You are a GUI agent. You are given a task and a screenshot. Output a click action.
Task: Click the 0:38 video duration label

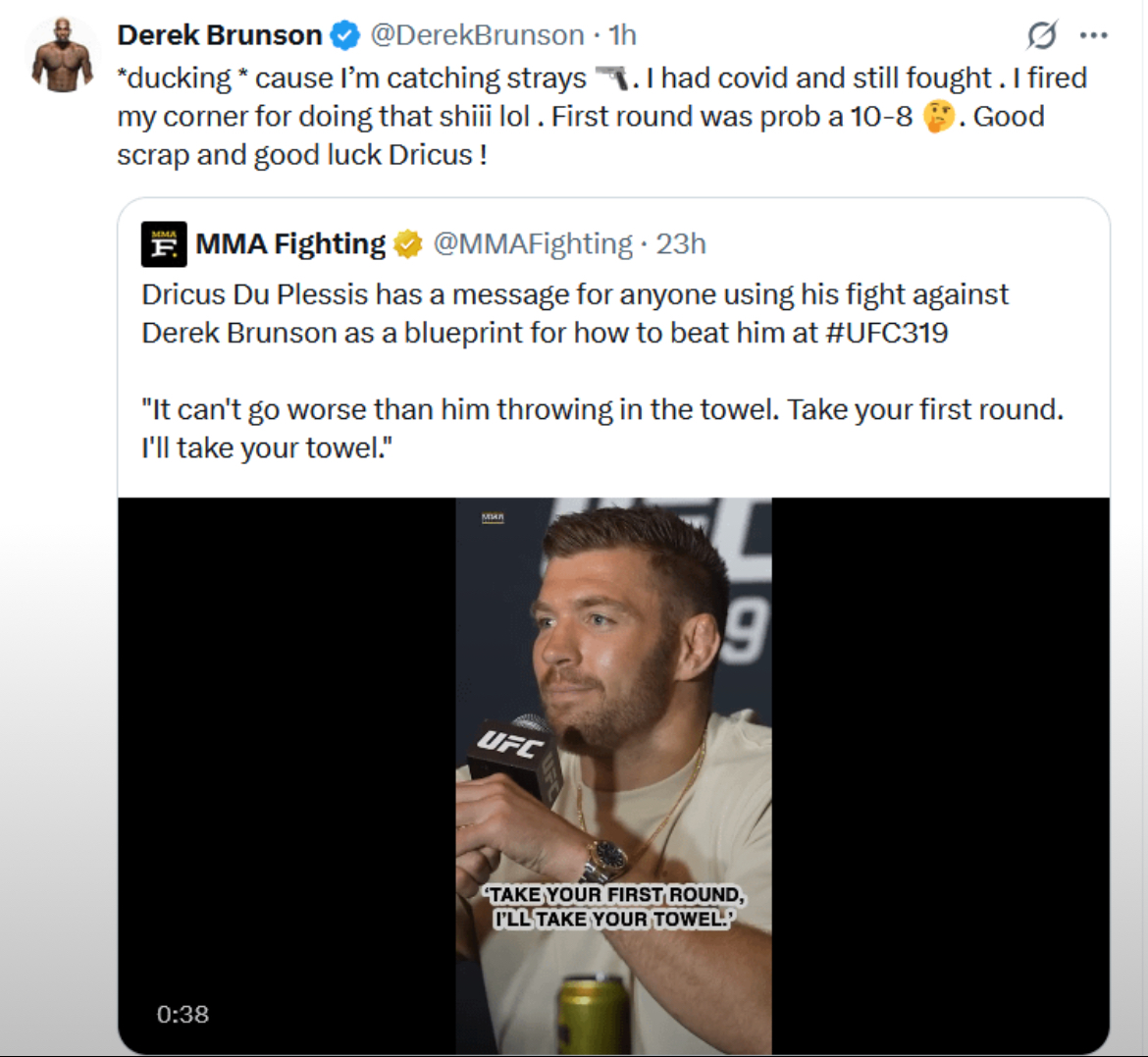point(183,1014)
